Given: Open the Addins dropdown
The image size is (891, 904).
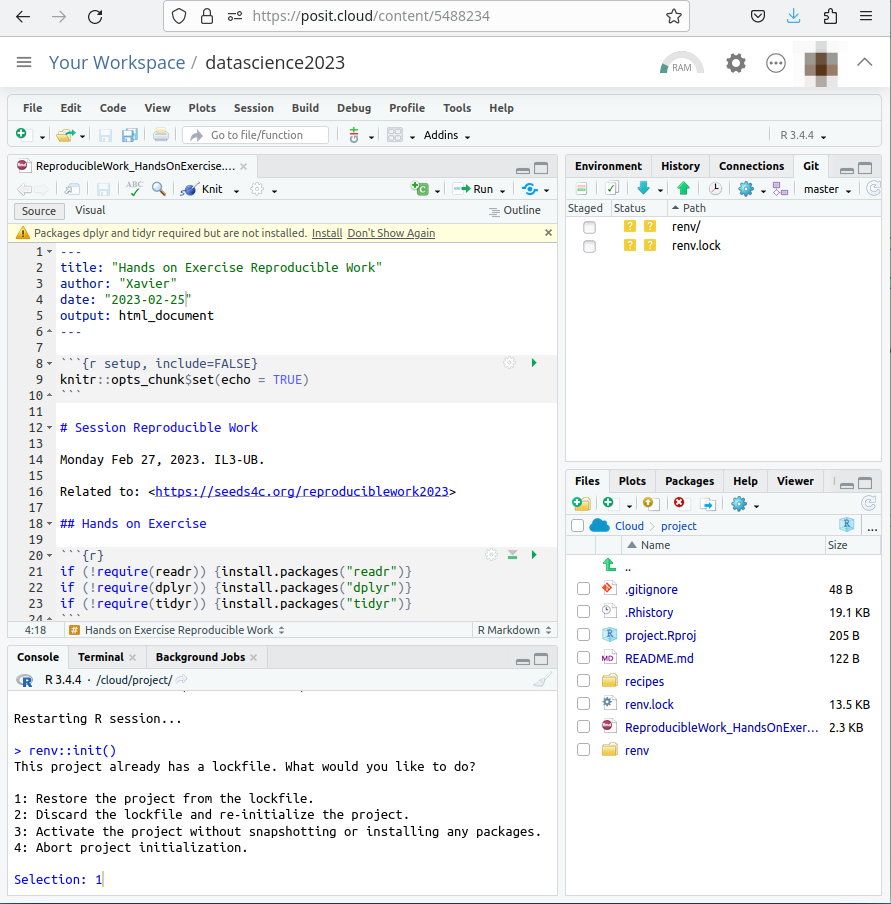Looking at the screenshot, I should (447, 135).
